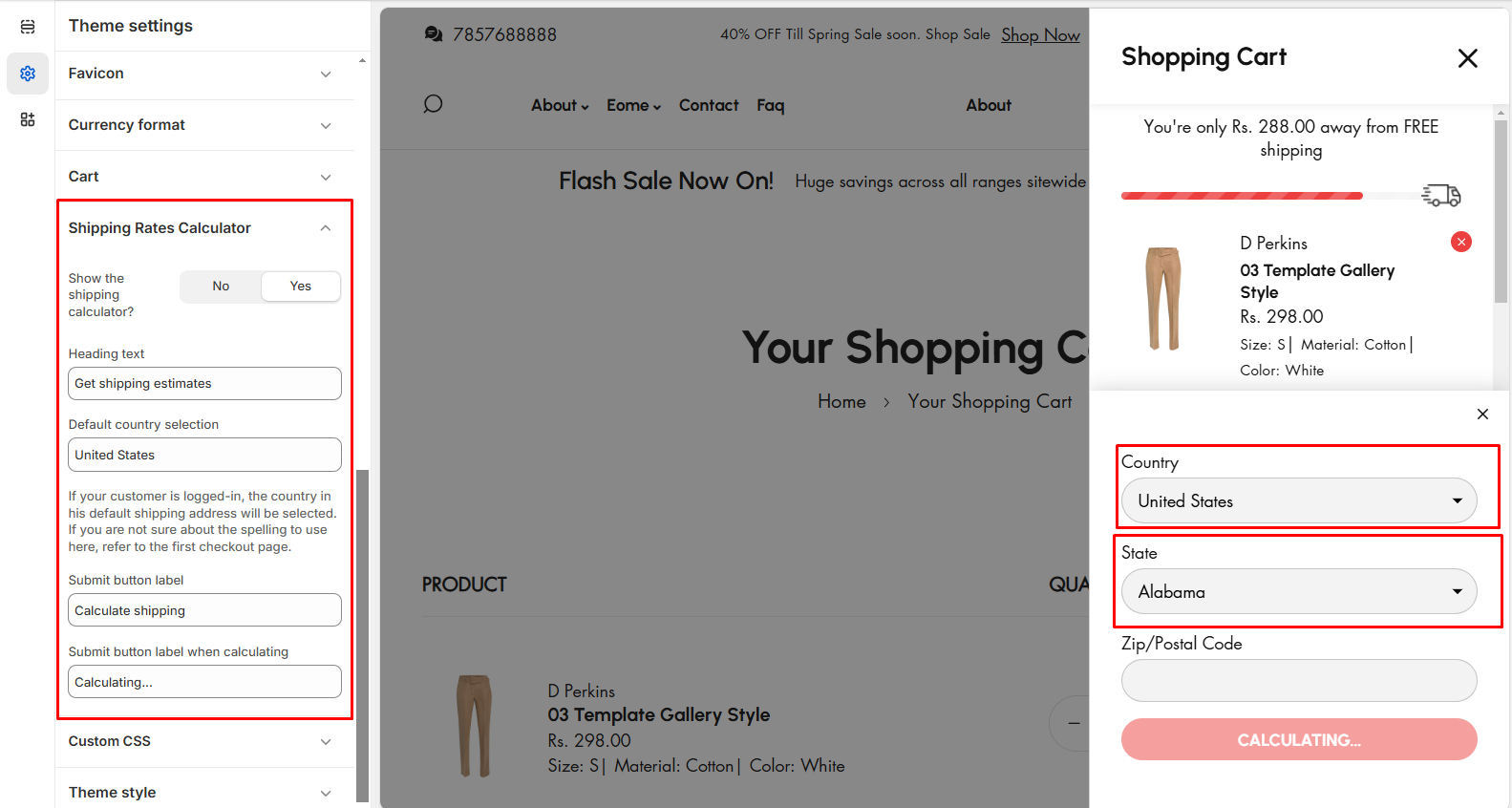Collapse the Shipping Rates Calculator section
Image resolution: width=1512 pixels, height=808 pixels.
click(x=204, y=228)
